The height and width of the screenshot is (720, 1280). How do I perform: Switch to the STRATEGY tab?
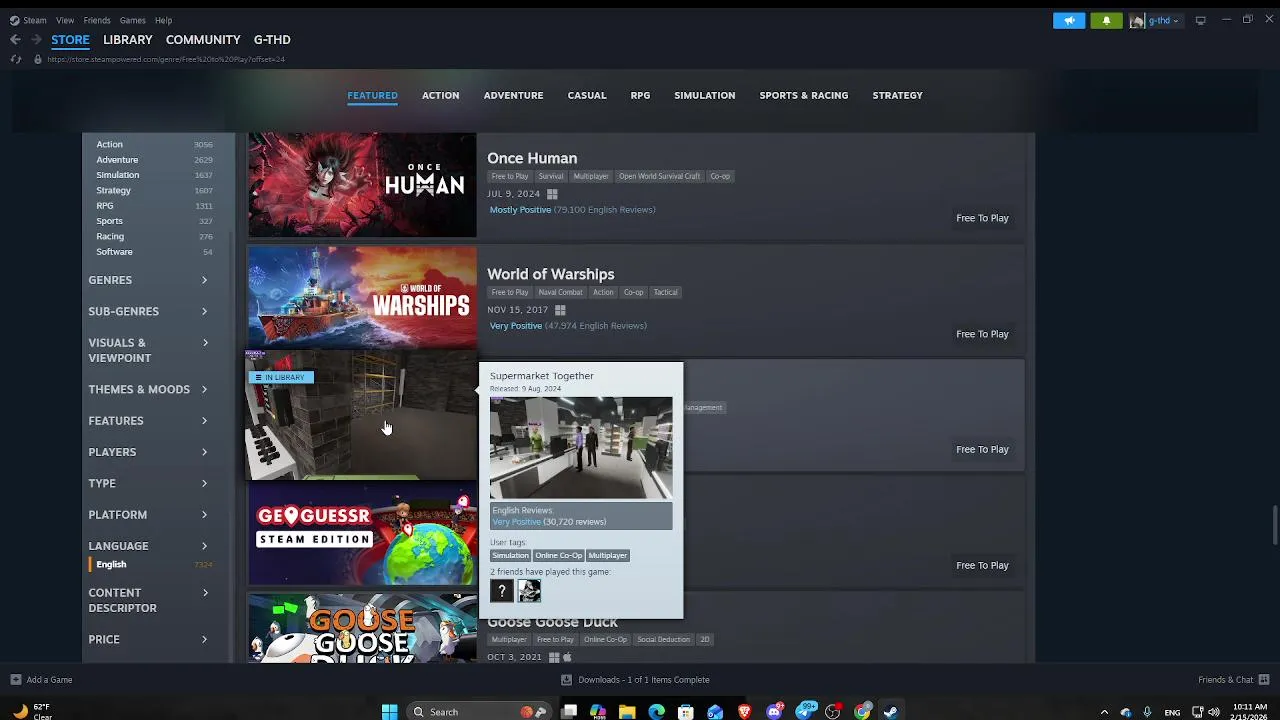tap(897, 95)
